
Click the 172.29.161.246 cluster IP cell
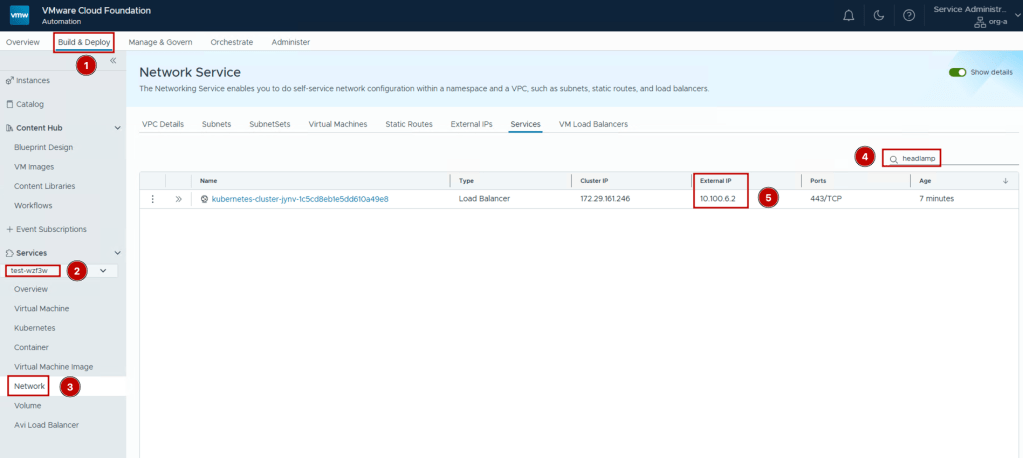click(605, 199)
